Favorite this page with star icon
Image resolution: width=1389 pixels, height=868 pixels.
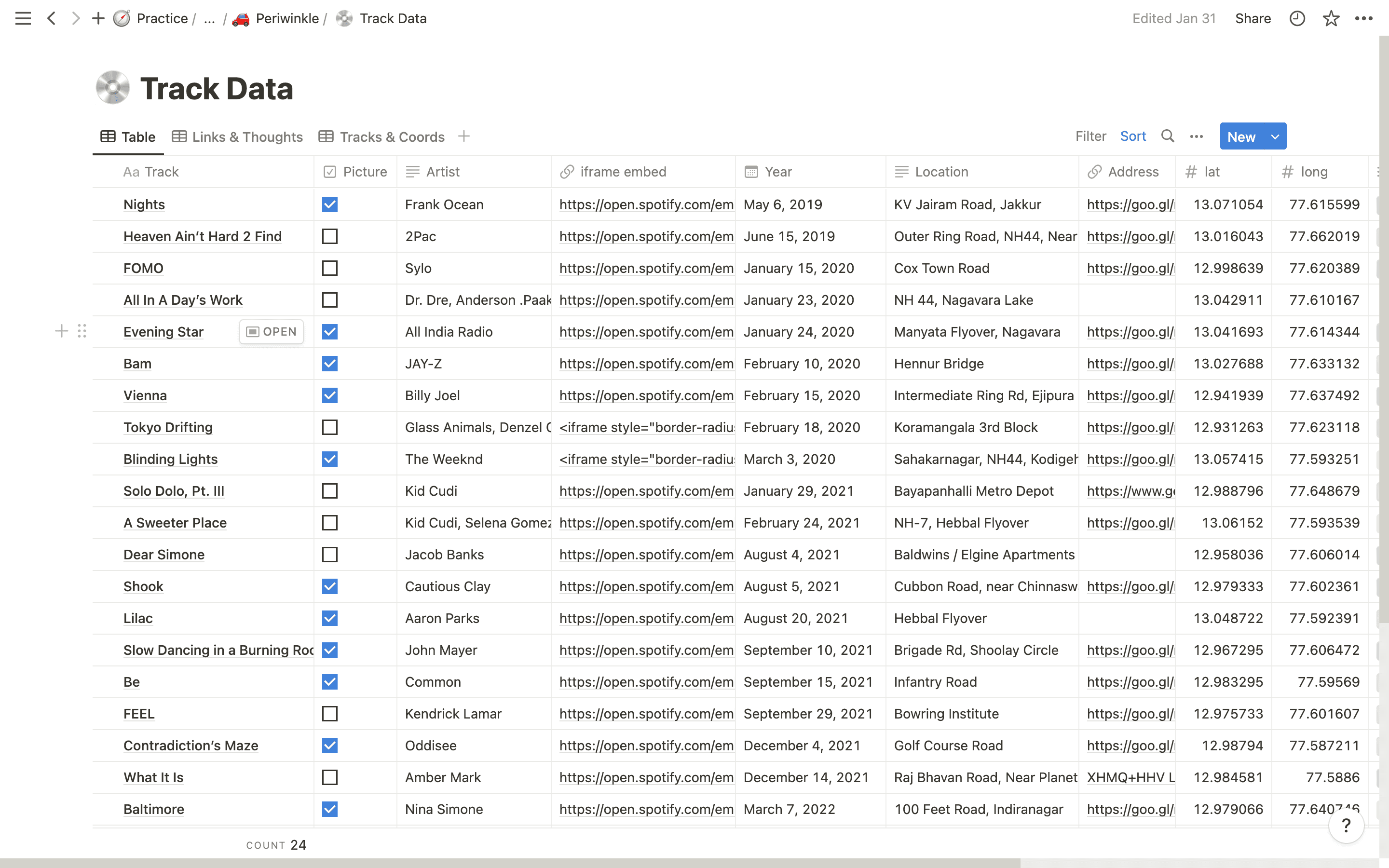pyautogui.click(x=1331, y=18)
